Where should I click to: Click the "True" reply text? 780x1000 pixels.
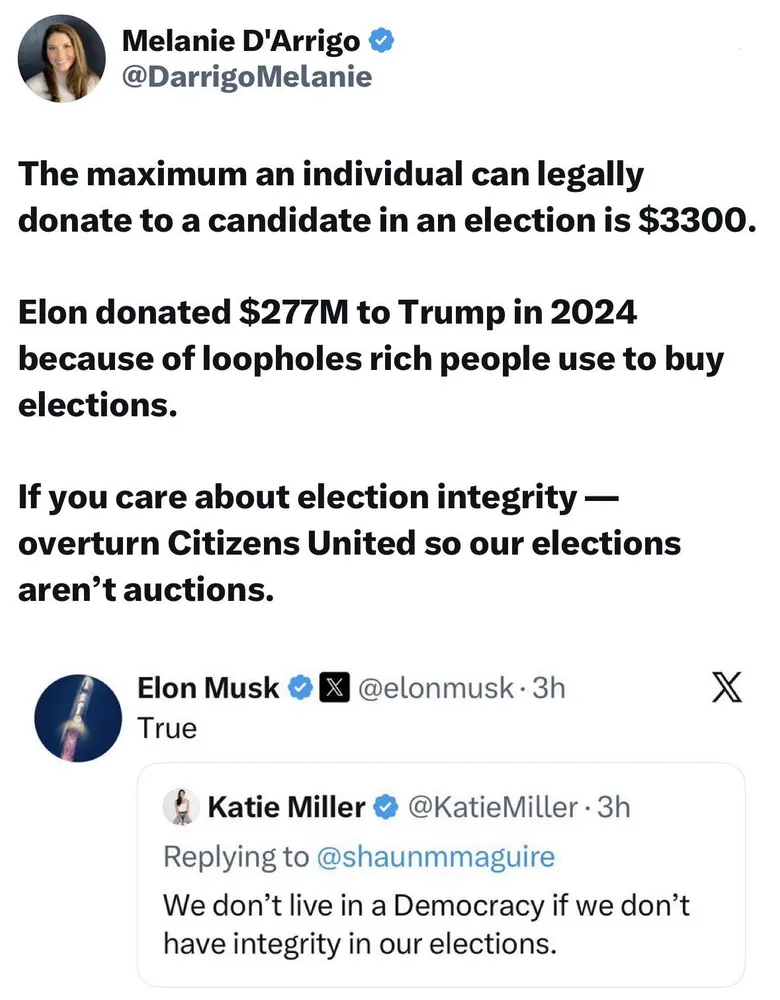[166, 728]
